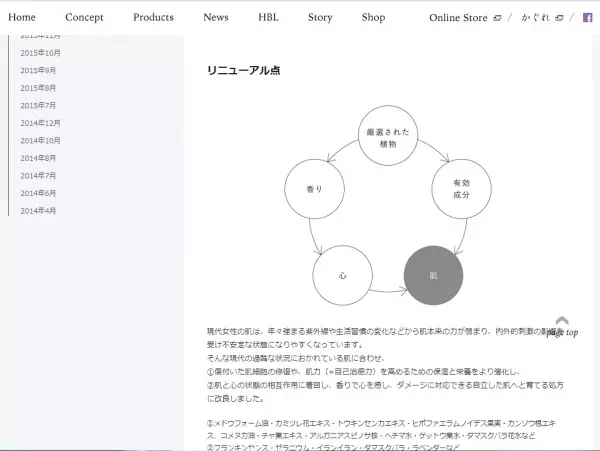Open the external link icon beside かぐれ
Screen dimensions: 600x451
(559, 18)
